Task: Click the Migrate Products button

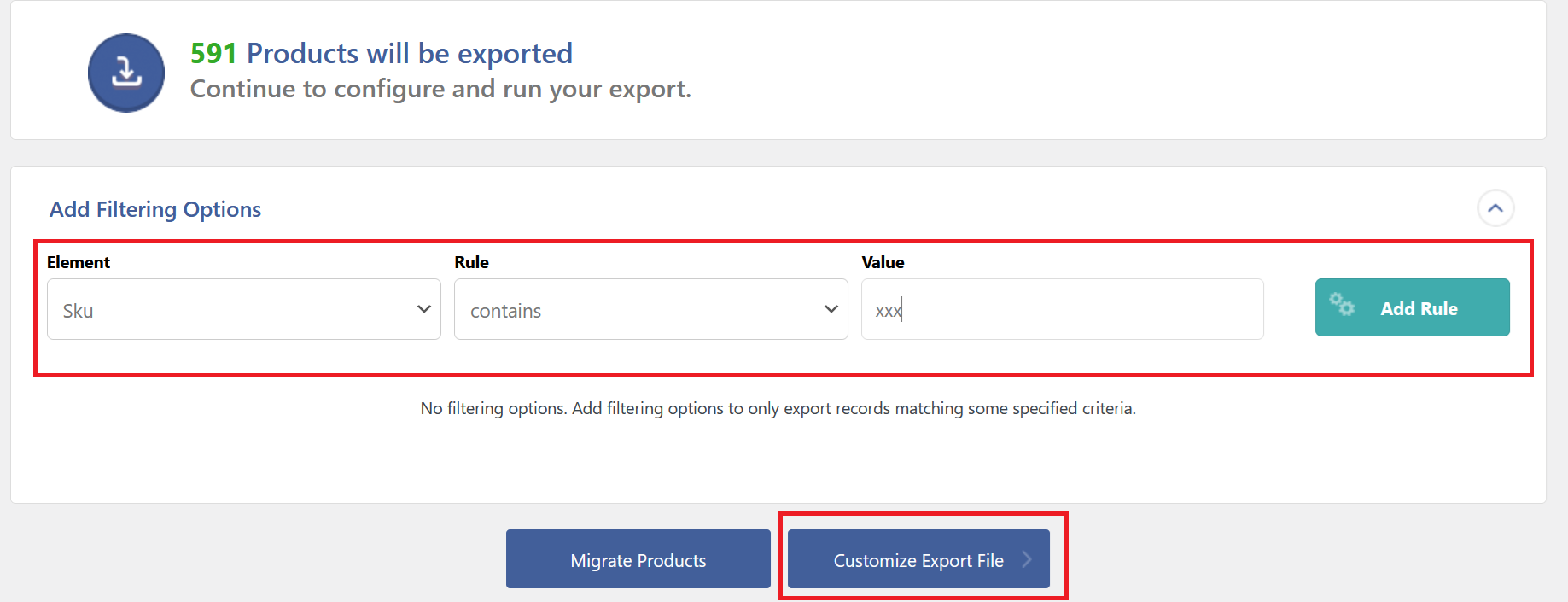Action: (638, 559)
